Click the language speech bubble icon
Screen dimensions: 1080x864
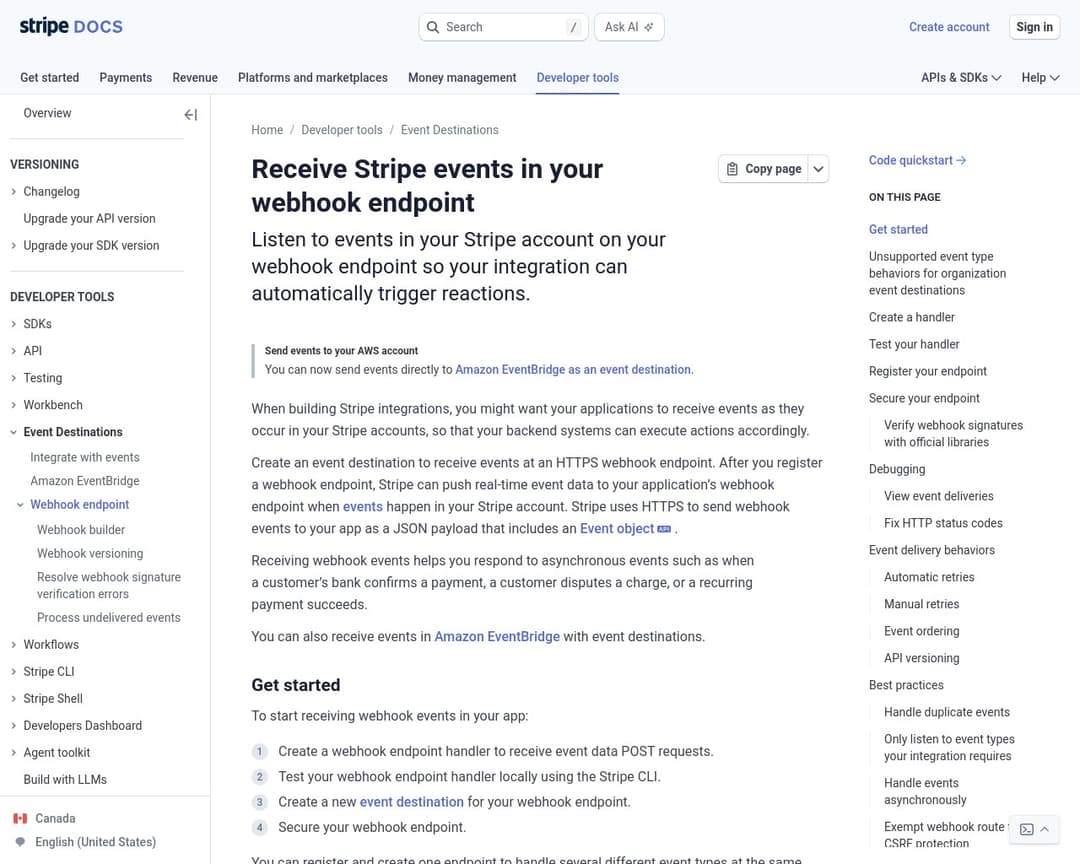[20, 842]
